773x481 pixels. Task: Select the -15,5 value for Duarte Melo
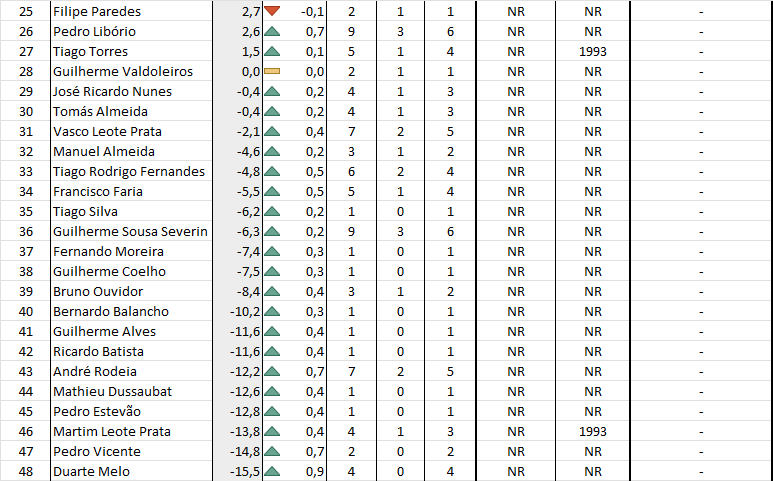tap(245, 472)
